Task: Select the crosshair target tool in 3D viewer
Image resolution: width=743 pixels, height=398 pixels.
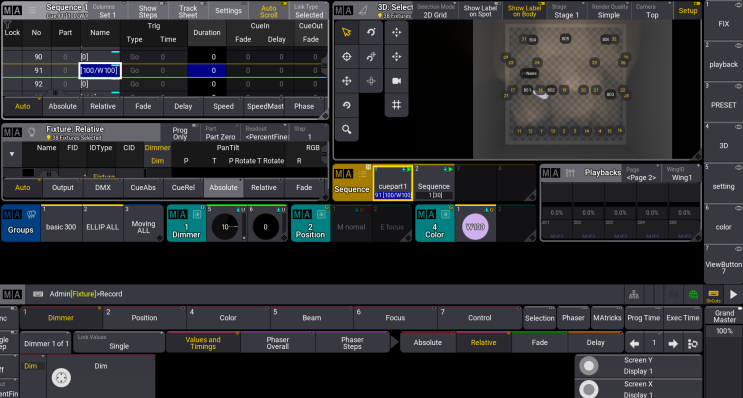Action: click(347, 57)
